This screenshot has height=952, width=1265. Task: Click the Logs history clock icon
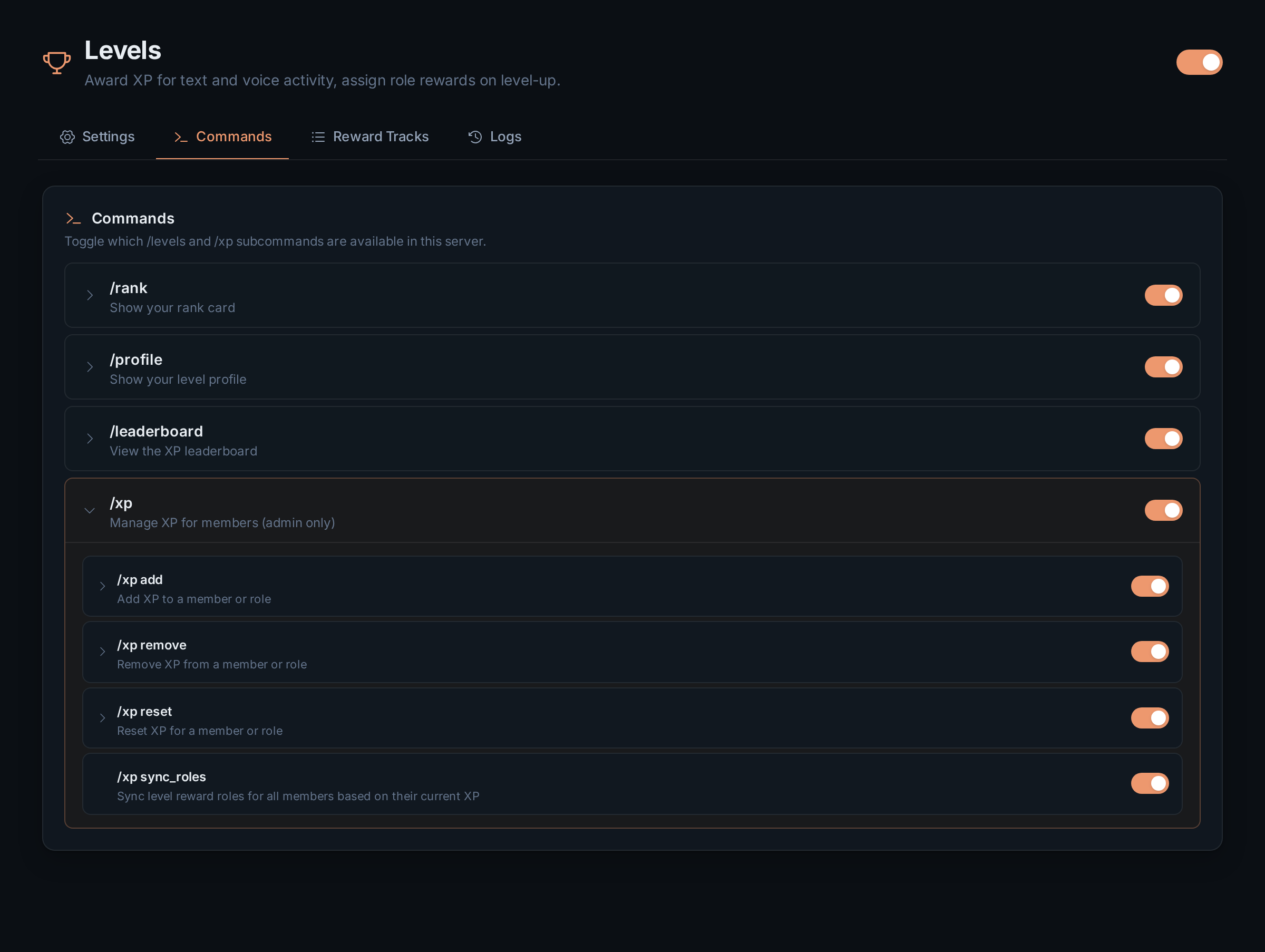click(475, 137)
